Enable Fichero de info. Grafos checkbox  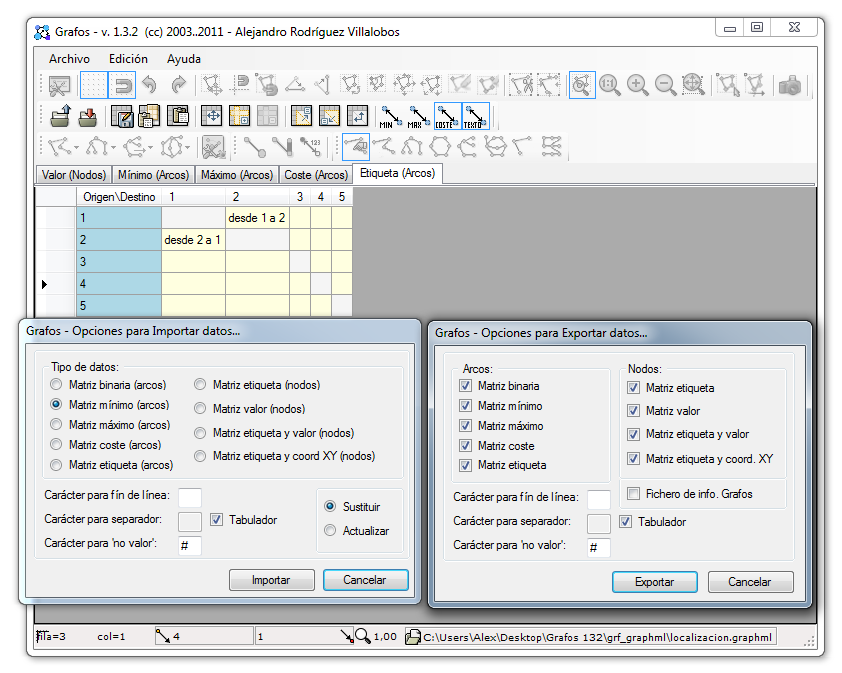pos(634,494)
